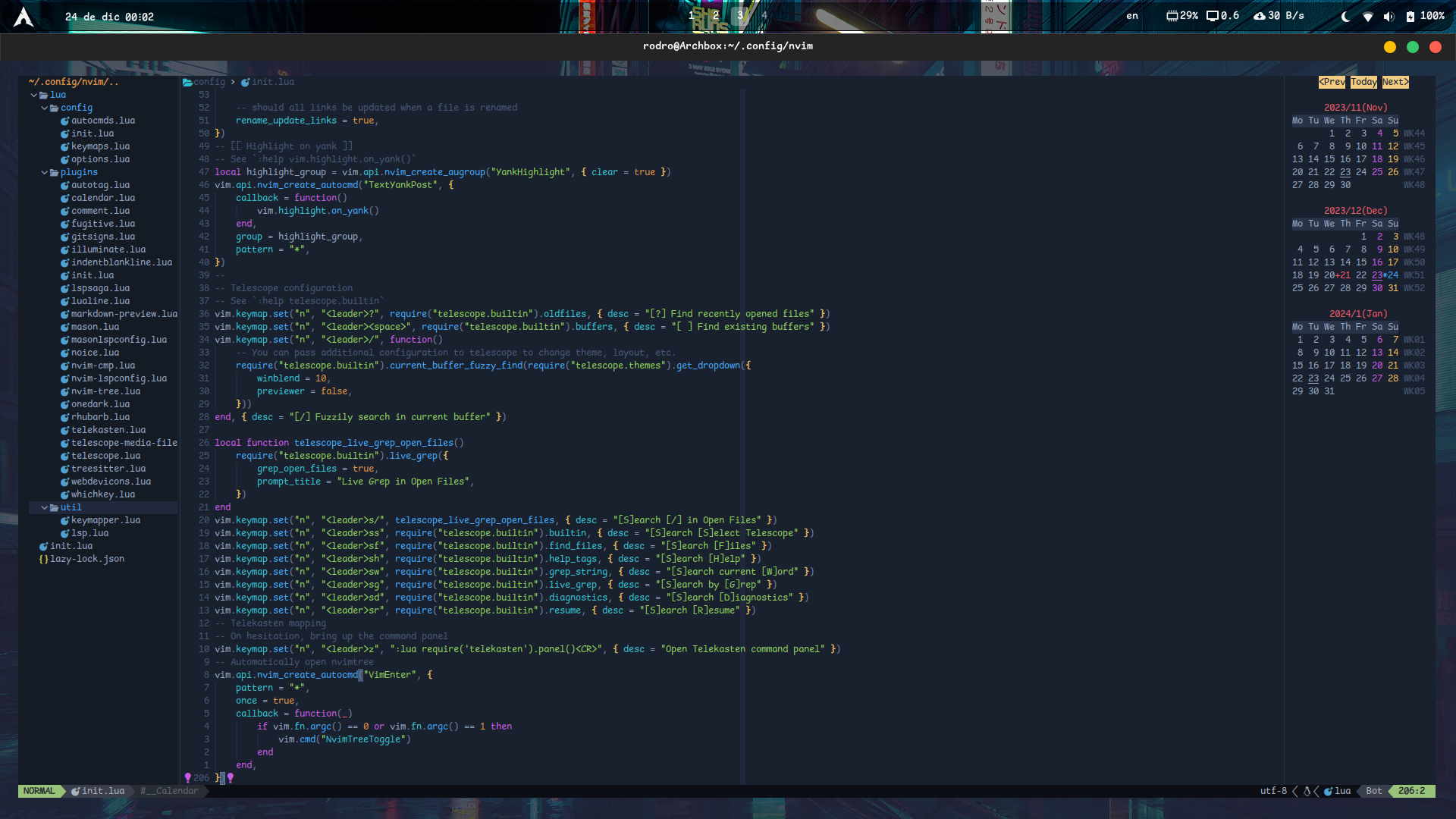
Task: Click the Today button in the calendar
Action: [x=1363, y=82]
